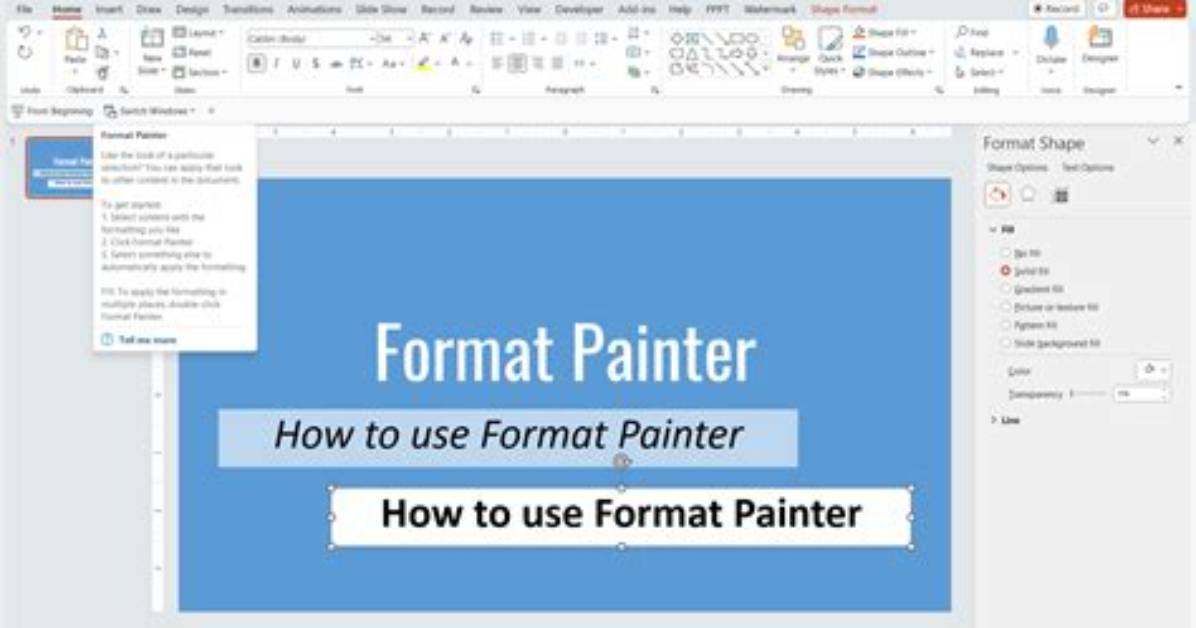Open Effects pentagon icon in Format Shape
The height and width of the screenshot is (628, 1196).
[1028, 195]
